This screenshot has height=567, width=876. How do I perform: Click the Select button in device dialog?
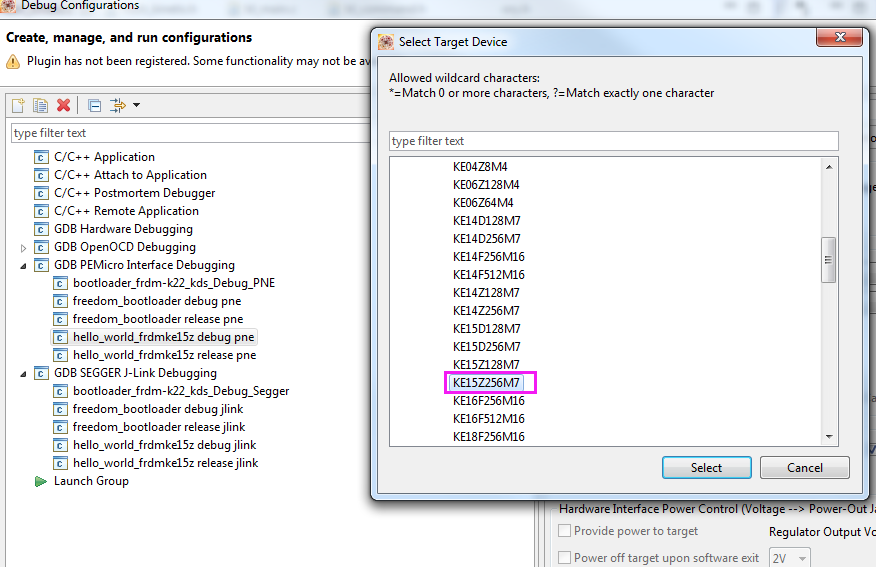706,468
